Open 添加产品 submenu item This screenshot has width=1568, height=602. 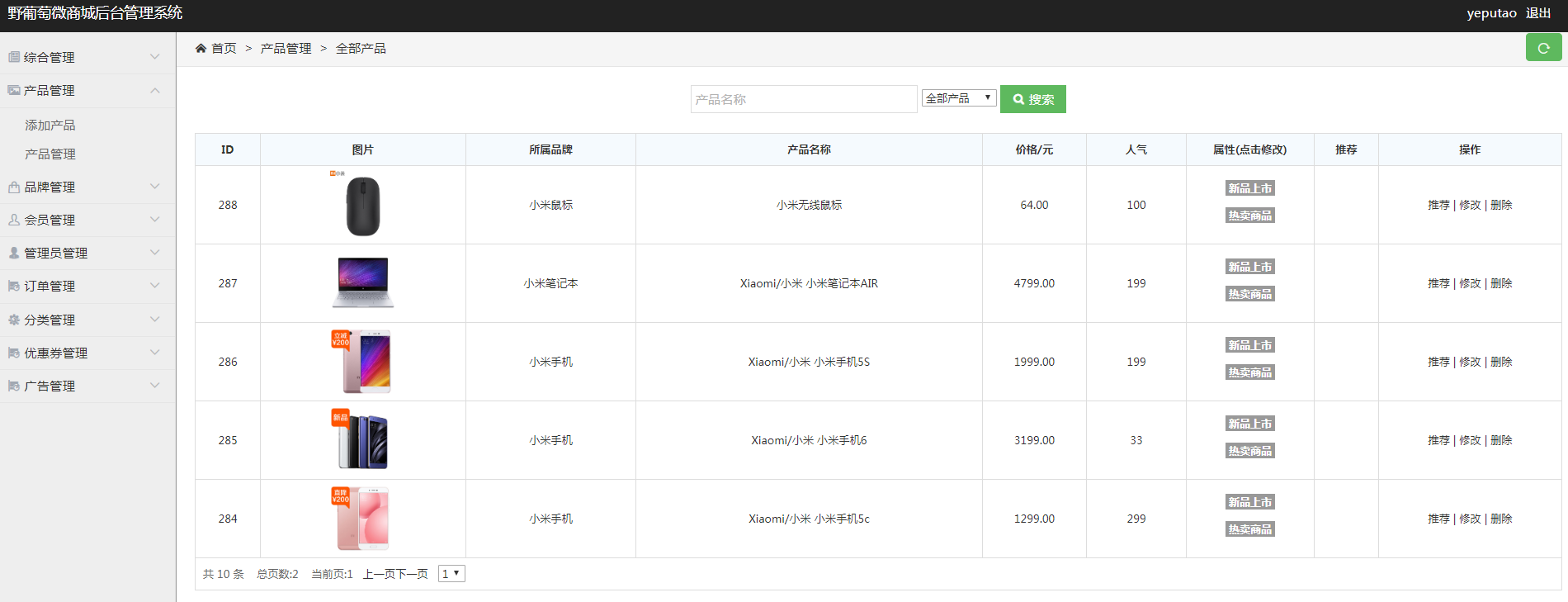tap(50, 126)
